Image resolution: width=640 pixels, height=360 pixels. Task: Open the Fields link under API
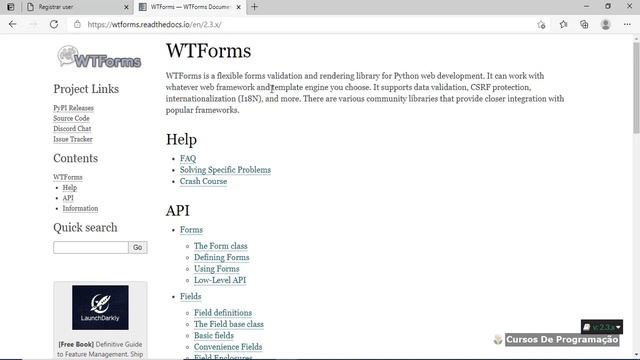pos(191,296)
